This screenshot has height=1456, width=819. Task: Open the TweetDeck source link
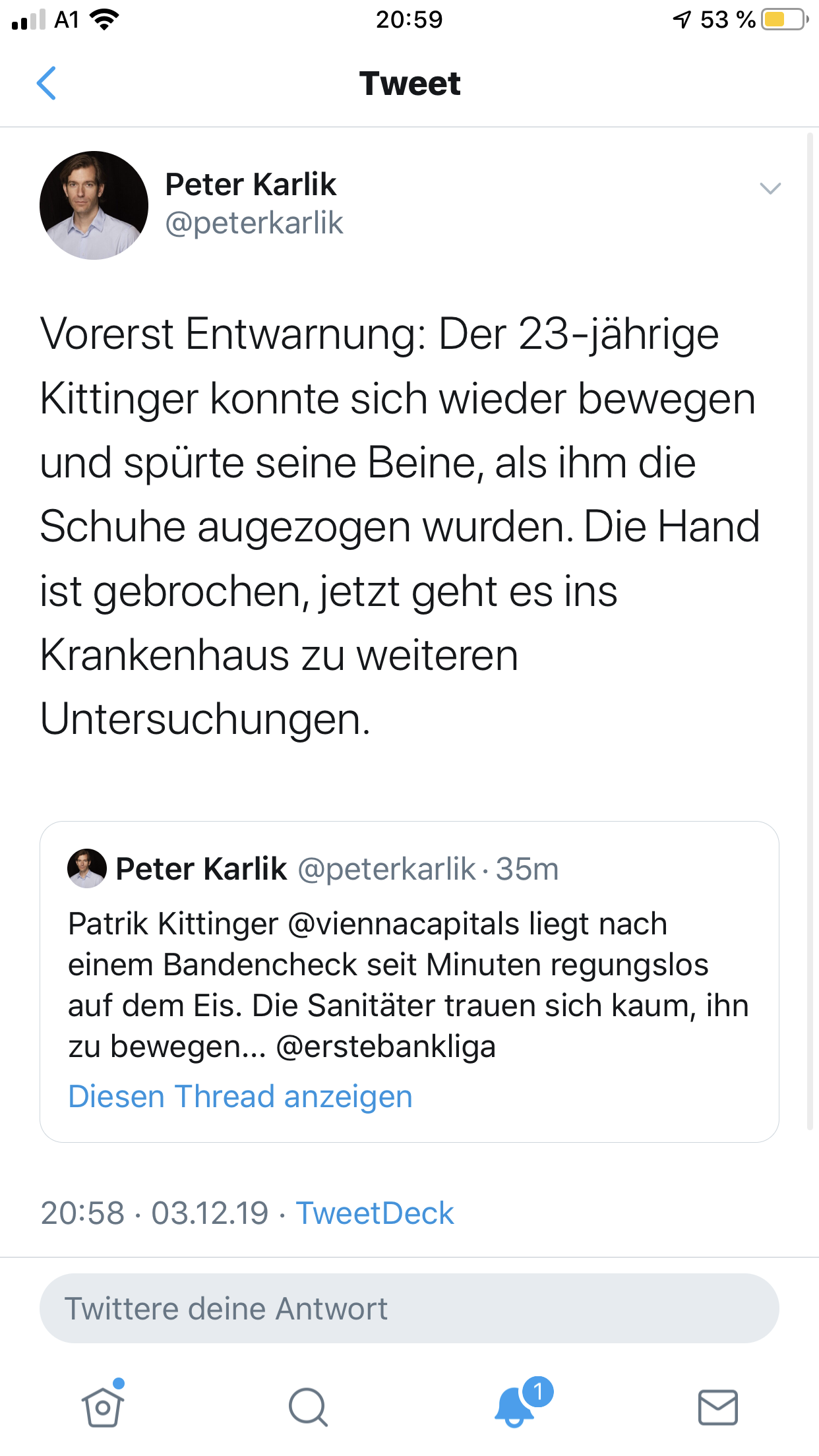point(375,1213)
